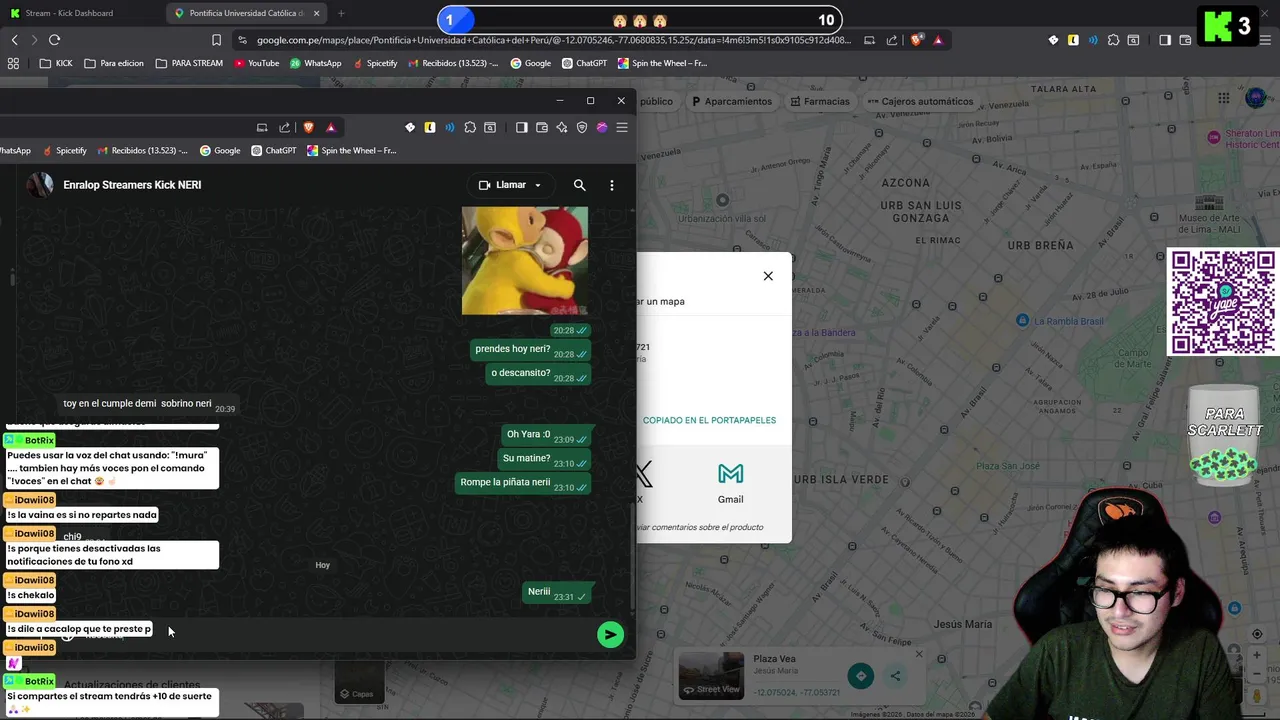The image size is (1280, 720).
Task: Click the 'COPIADO EN EL PORTAPAPELES' text in share dialog
Action: point(709,420)
